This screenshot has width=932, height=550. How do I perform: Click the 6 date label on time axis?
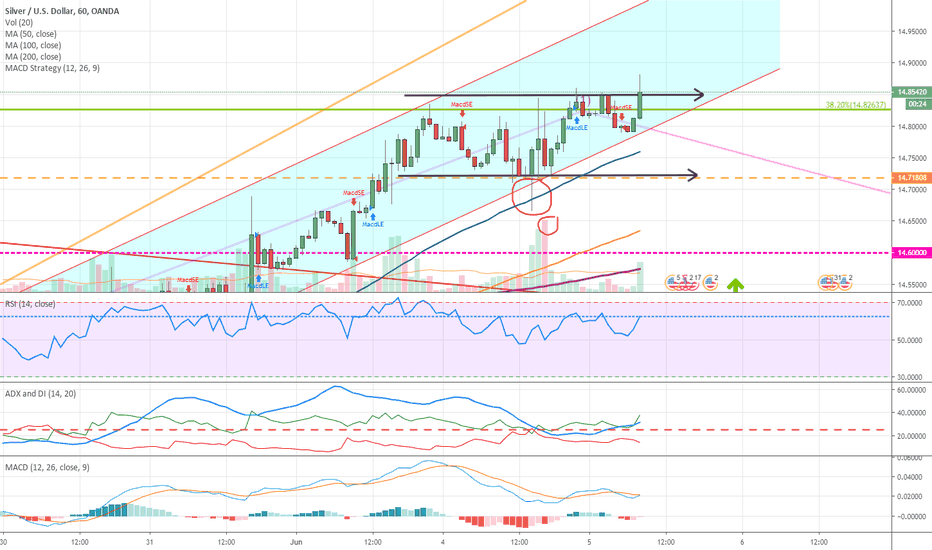tap(742, 542)
